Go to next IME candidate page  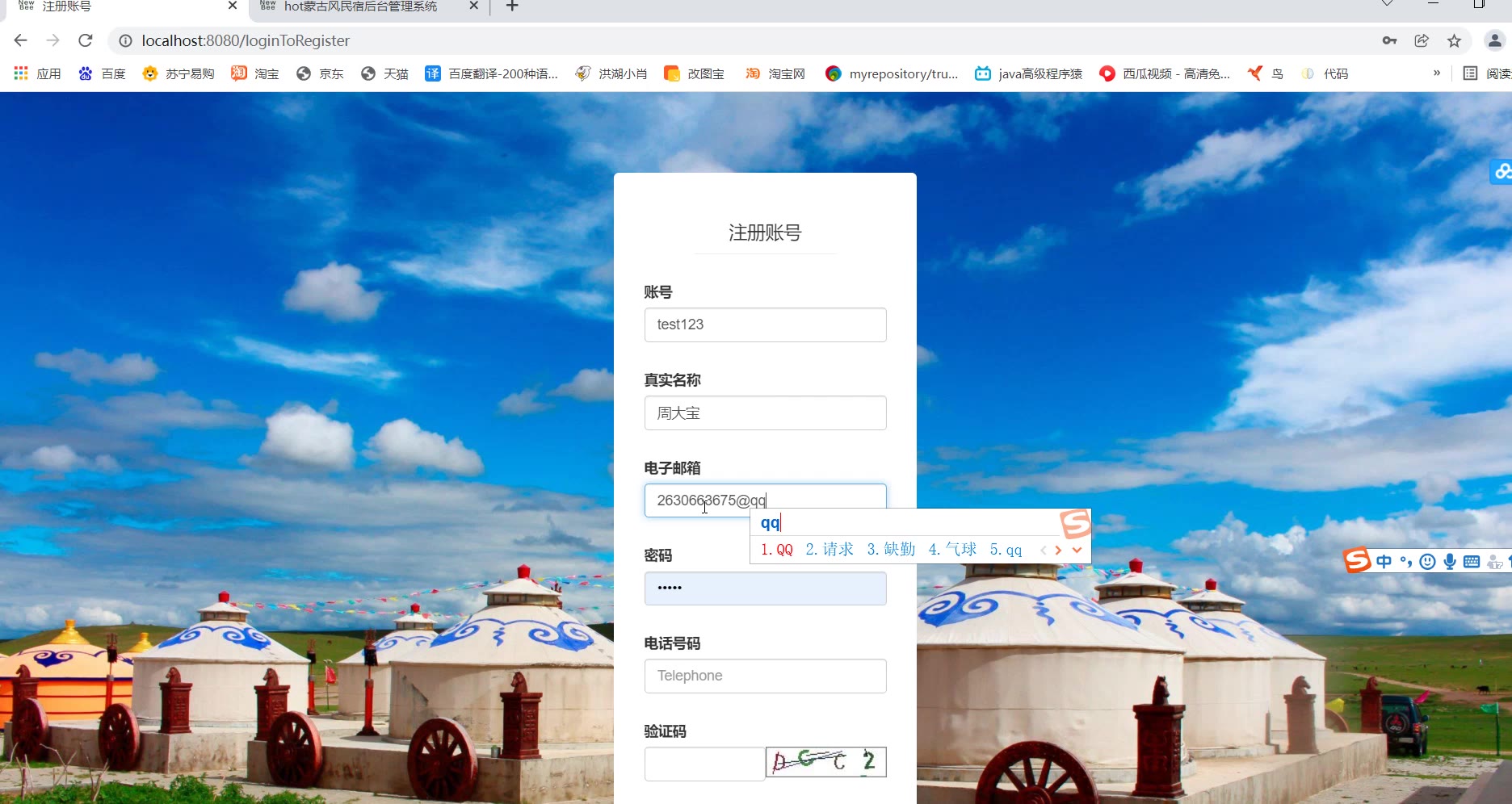1058,550
